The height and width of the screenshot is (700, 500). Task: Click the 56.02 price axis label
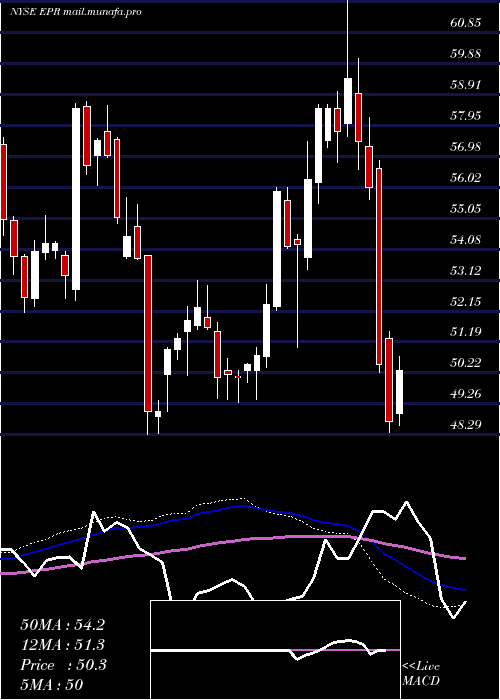466,178
